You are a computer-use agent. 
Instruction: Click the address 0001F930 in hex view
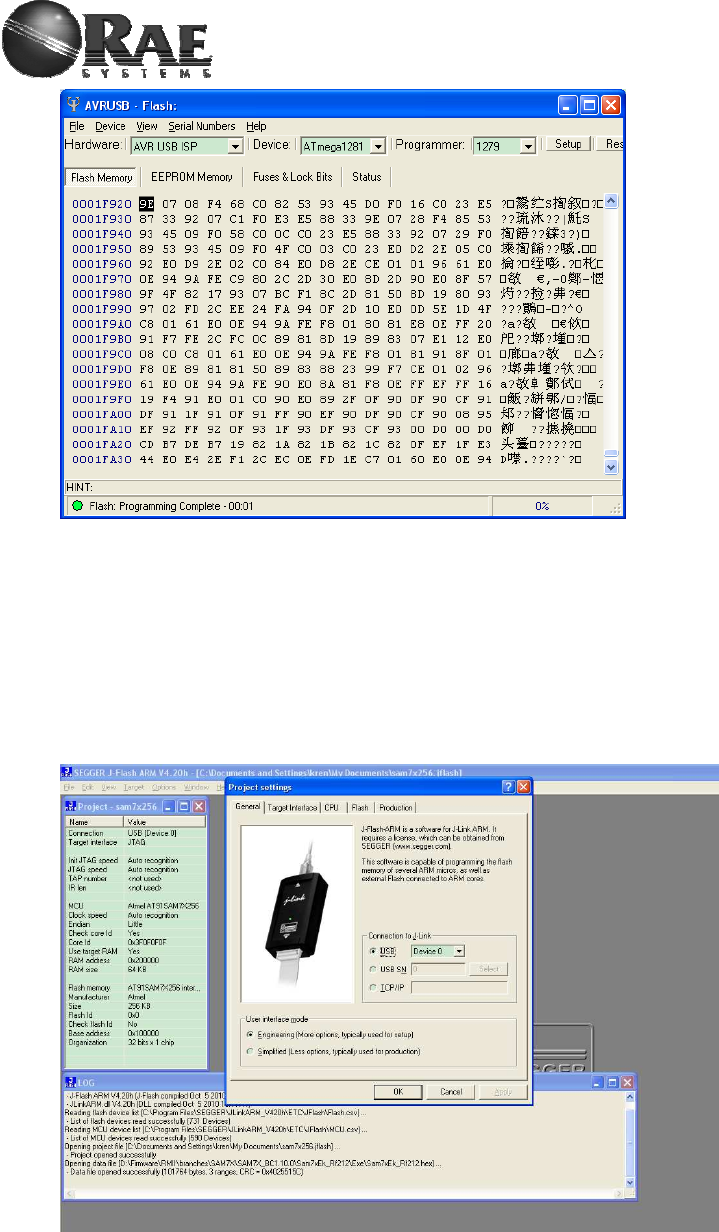pos(102,218)
